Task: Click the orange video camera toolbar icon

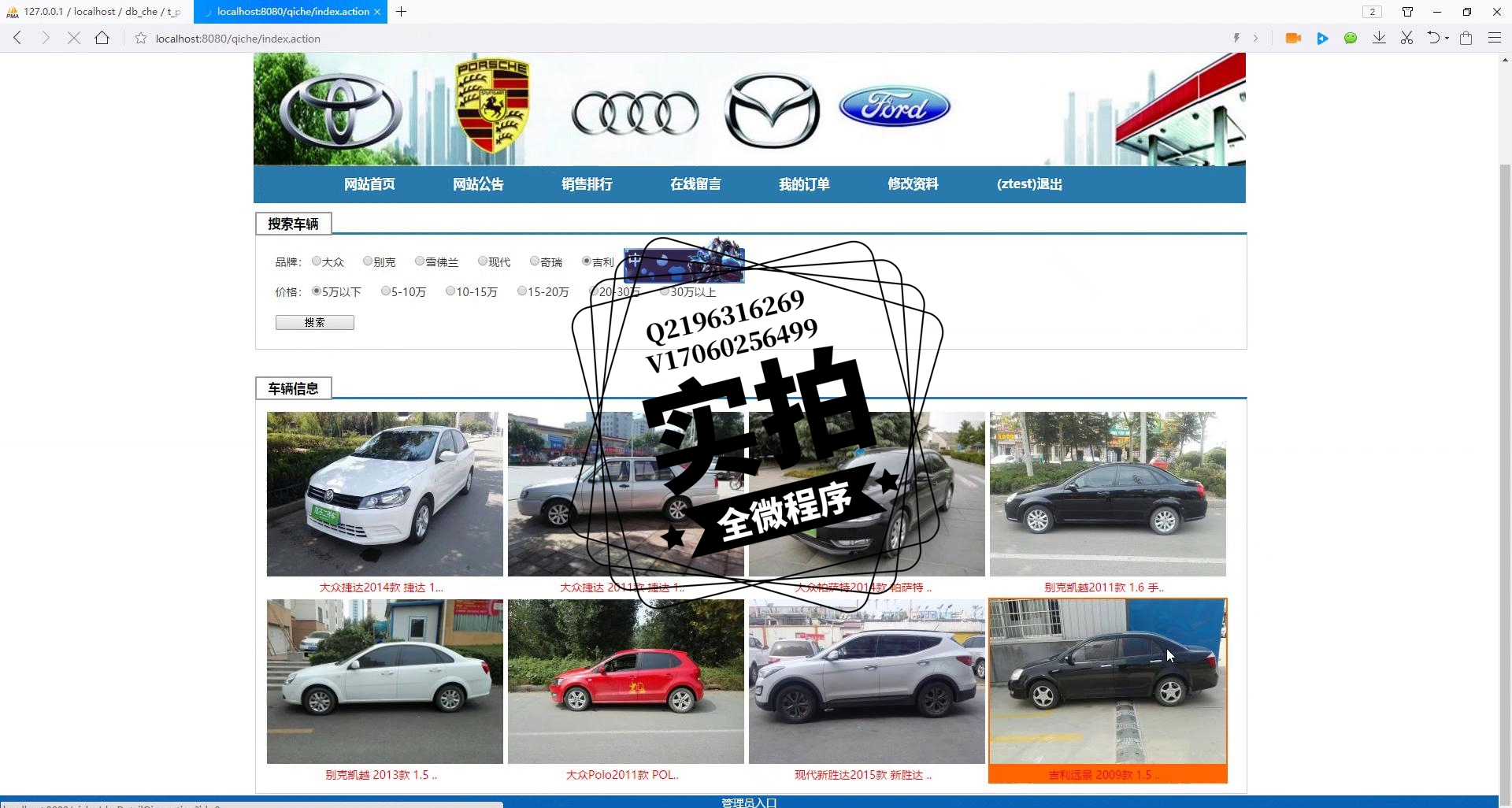Action: pyautogui.click(x=1293, y=38)
